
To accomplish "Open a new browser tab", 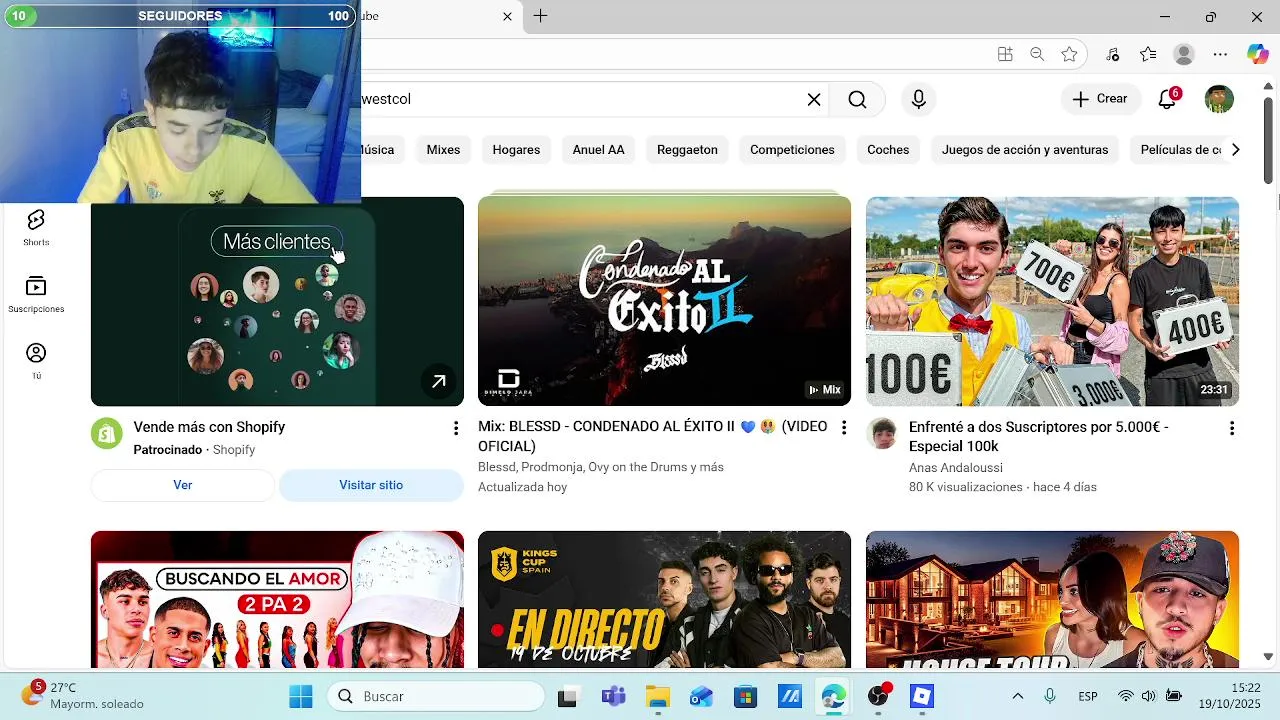I will (540, 16).
